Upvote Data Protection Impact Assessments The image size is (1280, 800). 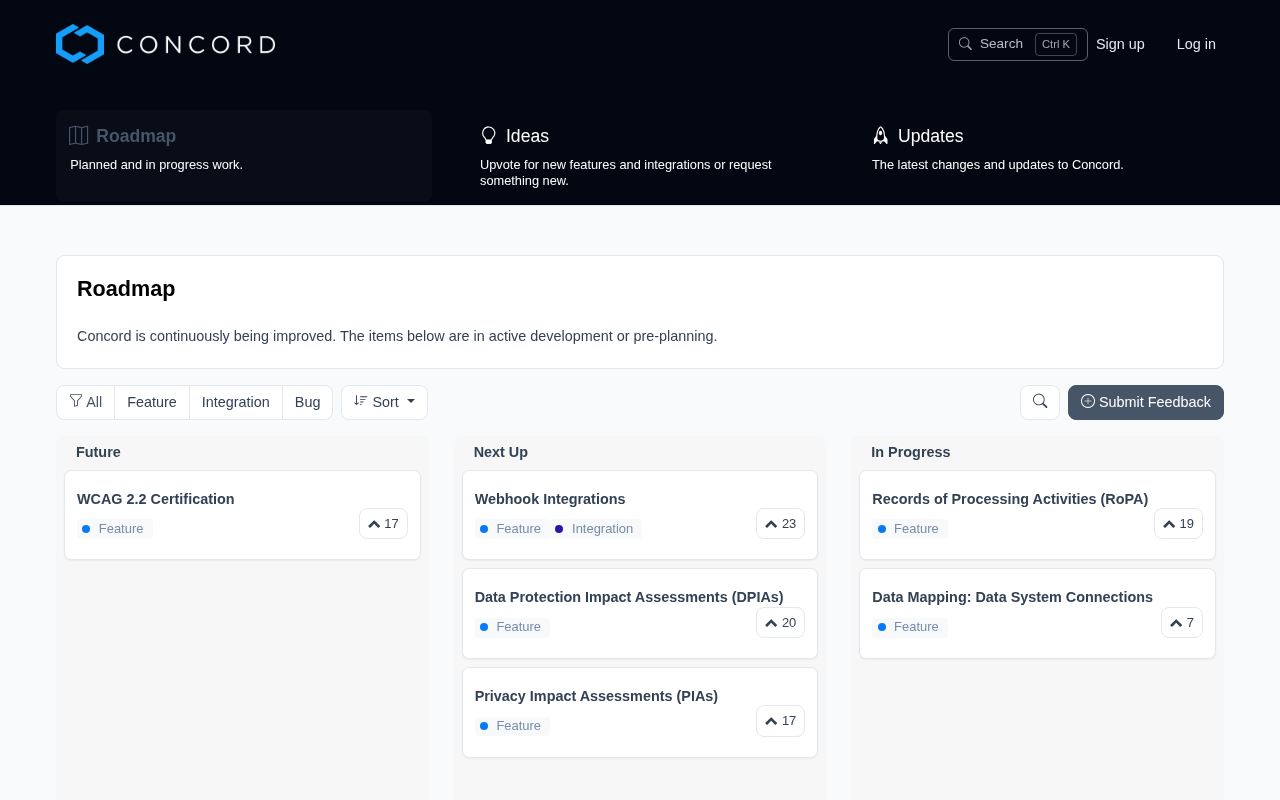click(x=780, y=623)
